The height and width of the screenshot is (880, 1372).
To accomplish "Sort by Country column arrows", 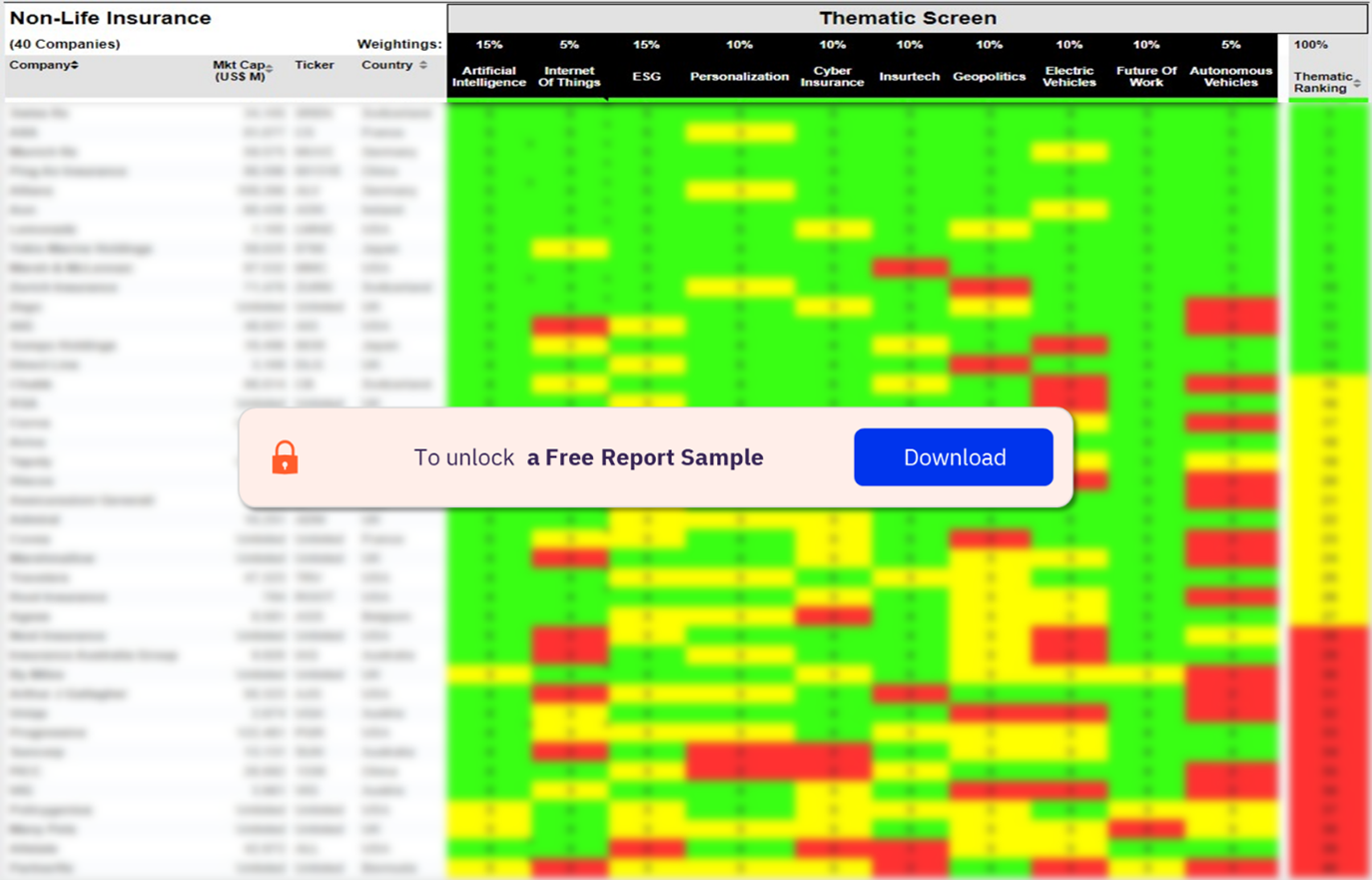I will click(x=423, y=65).
